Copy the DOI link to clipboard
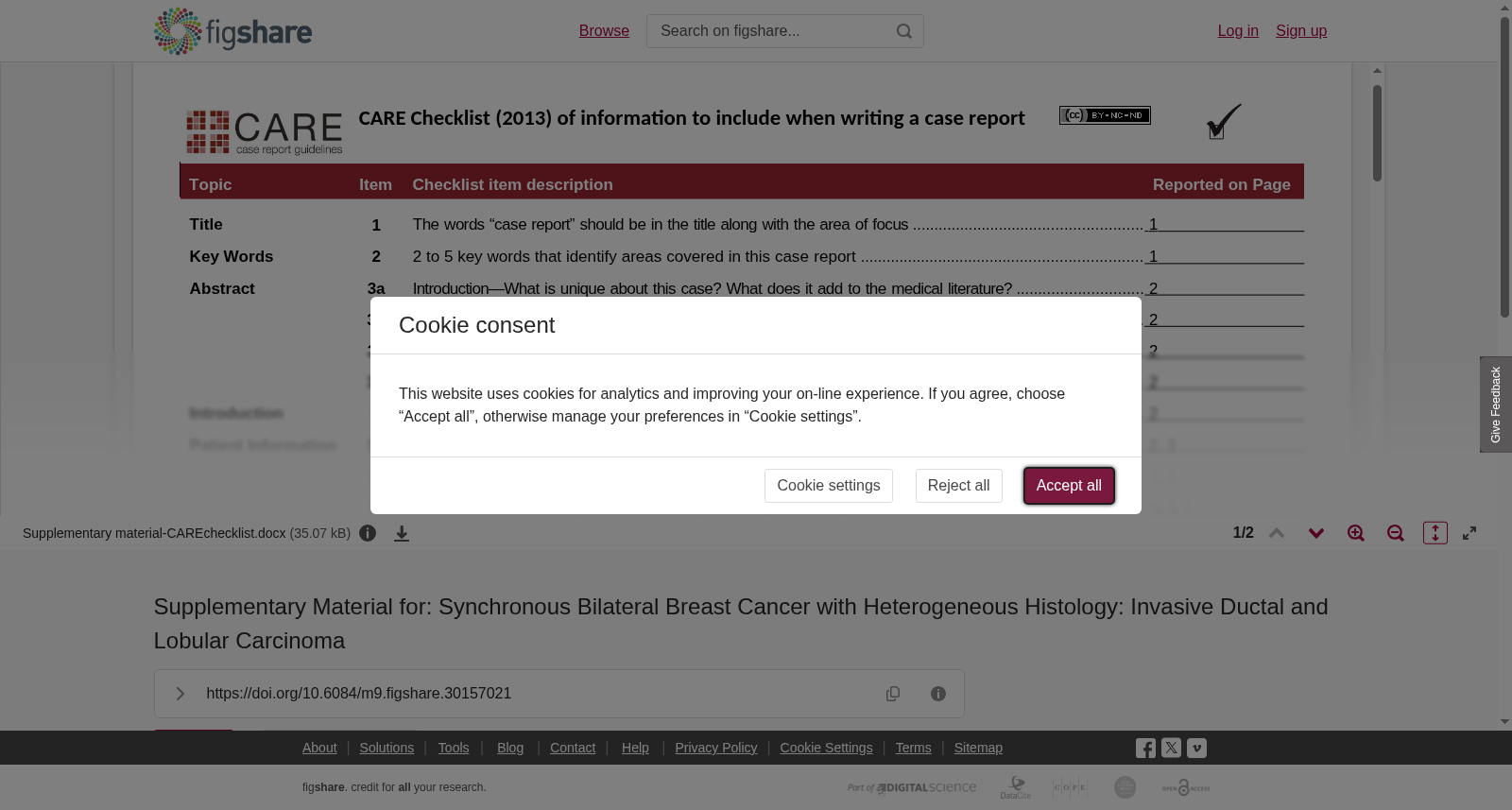 893,694
